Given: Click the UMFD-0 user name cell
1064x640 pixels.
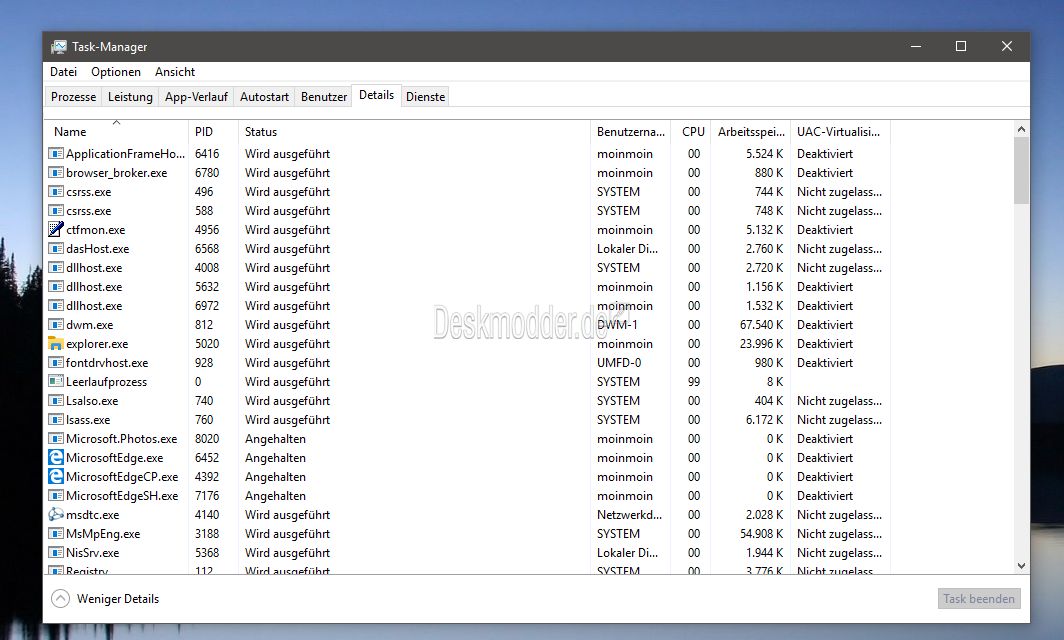Looking at the screenshot, I should pyautogui.click(x=619, y=362).
